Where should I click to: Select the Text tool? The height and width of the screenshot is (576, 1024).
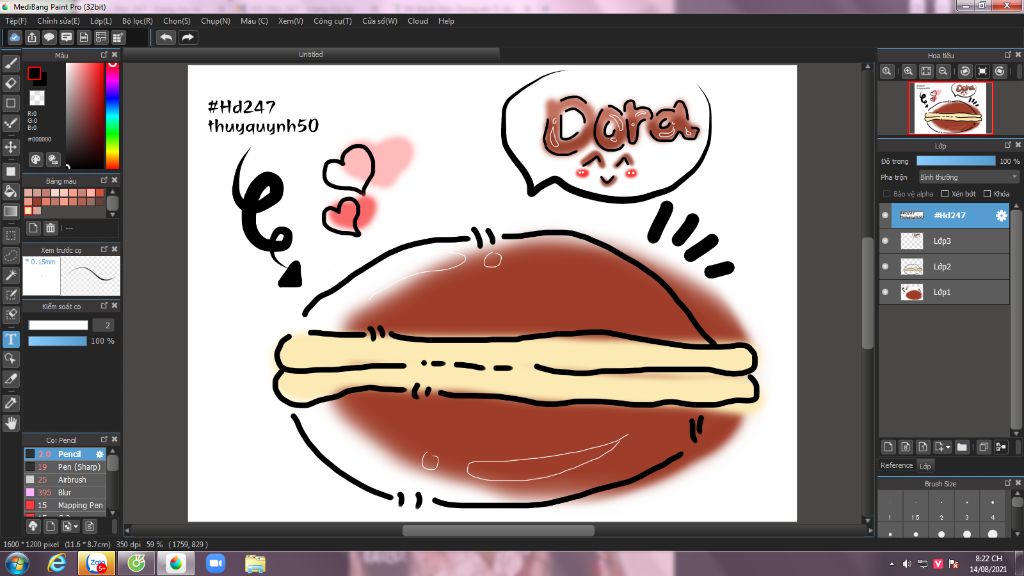(10, 339)
